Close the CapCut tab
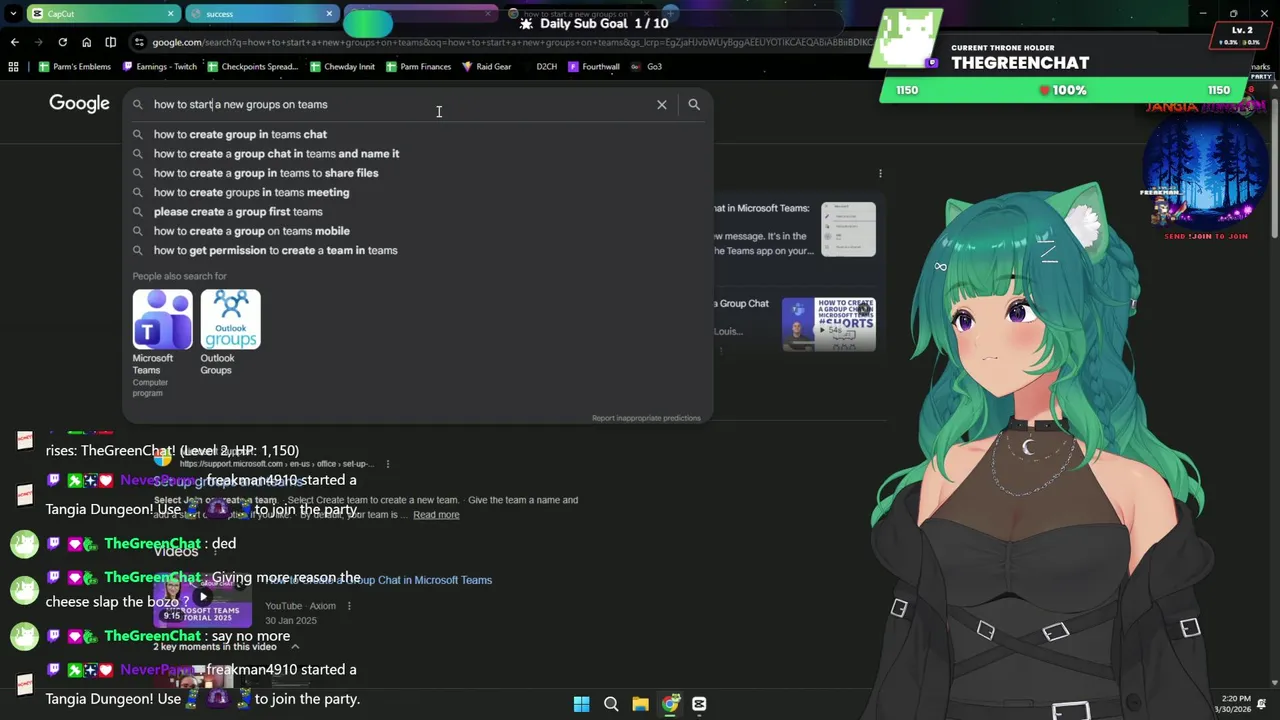 [x=171, y=14]
